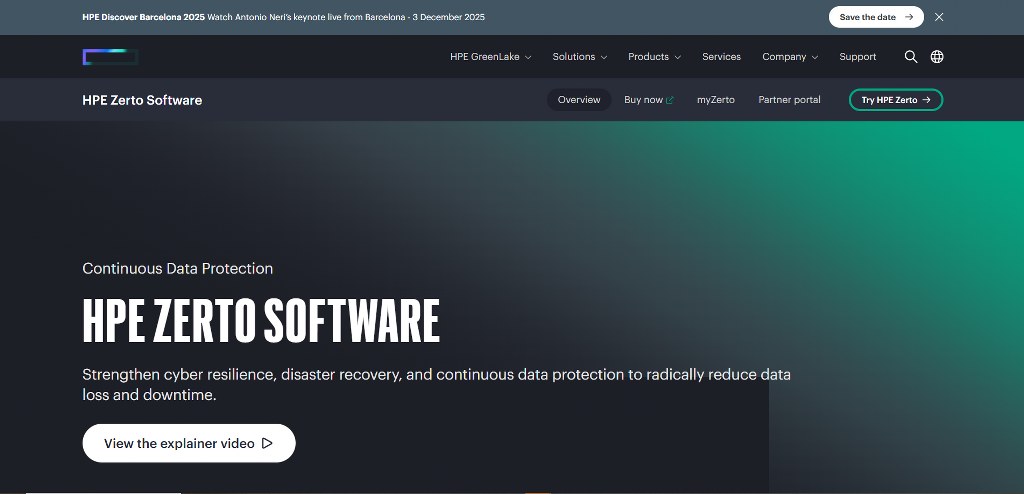
Task: Click the HPE logo in the header
Action: [110, 57]
